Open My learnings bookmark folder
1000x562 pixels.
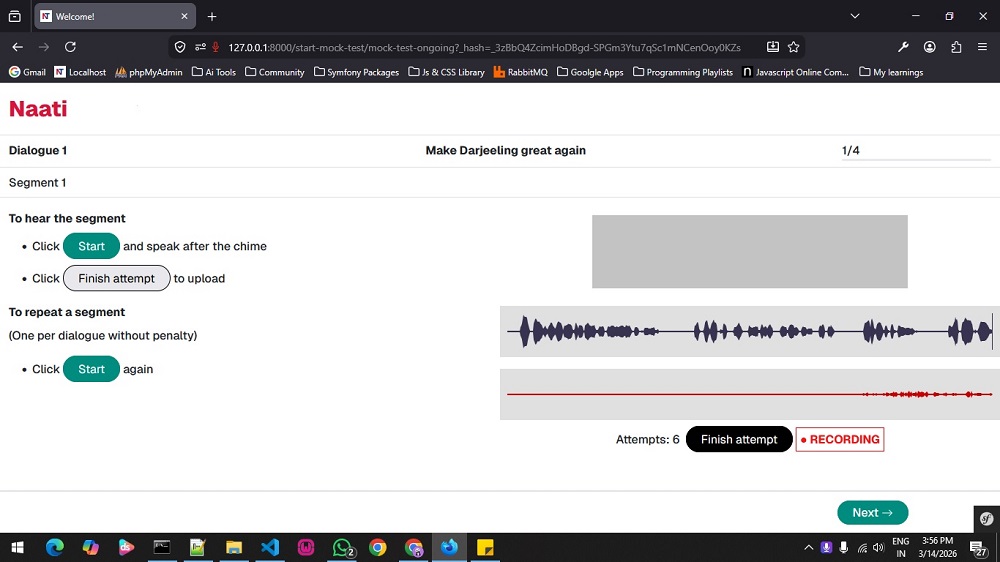point(891,72)
